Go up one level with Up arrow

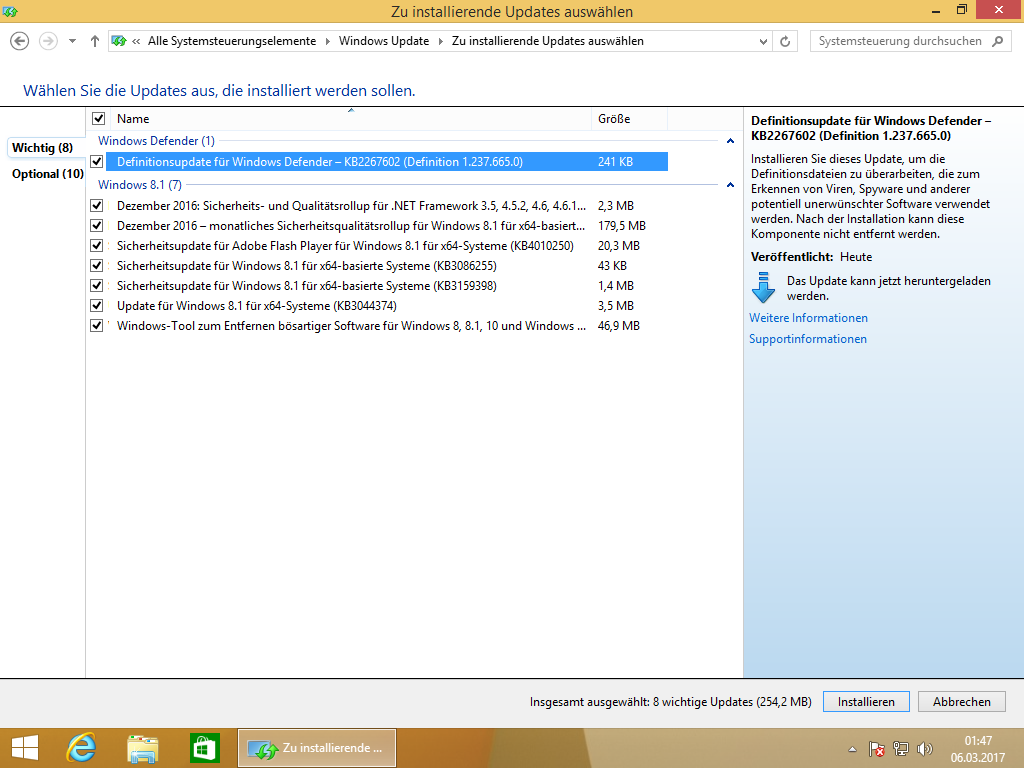click(x=95, y=41)
